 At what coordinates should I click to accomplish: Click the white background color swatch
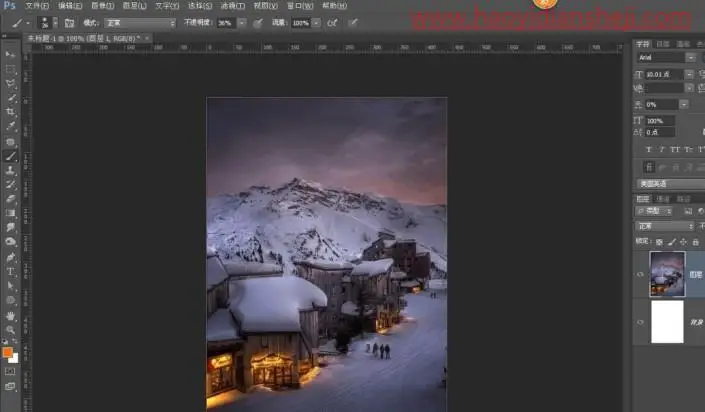tap(15, 359)
